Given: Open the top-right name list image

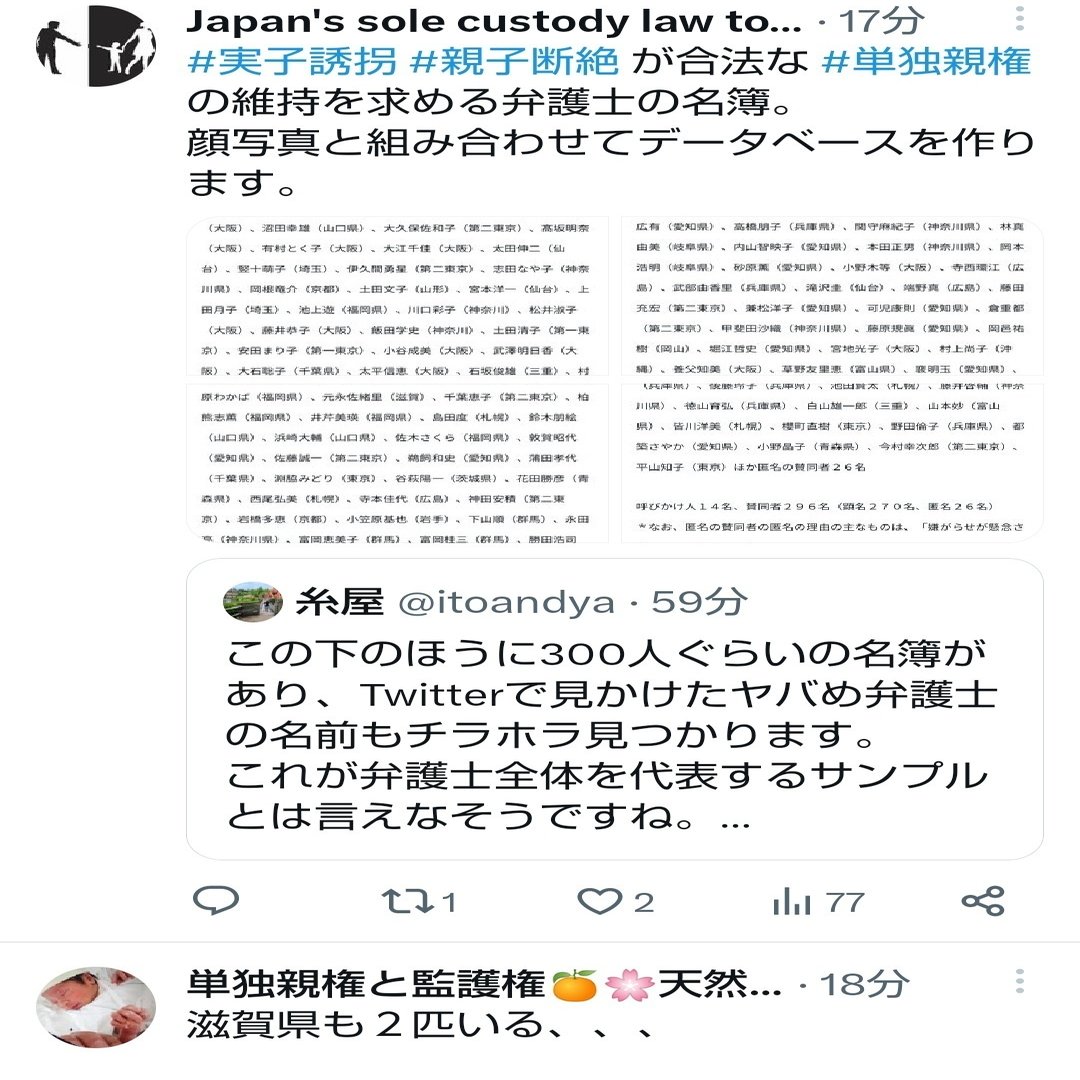Looking at the screenshot, I should pos(832,296).
